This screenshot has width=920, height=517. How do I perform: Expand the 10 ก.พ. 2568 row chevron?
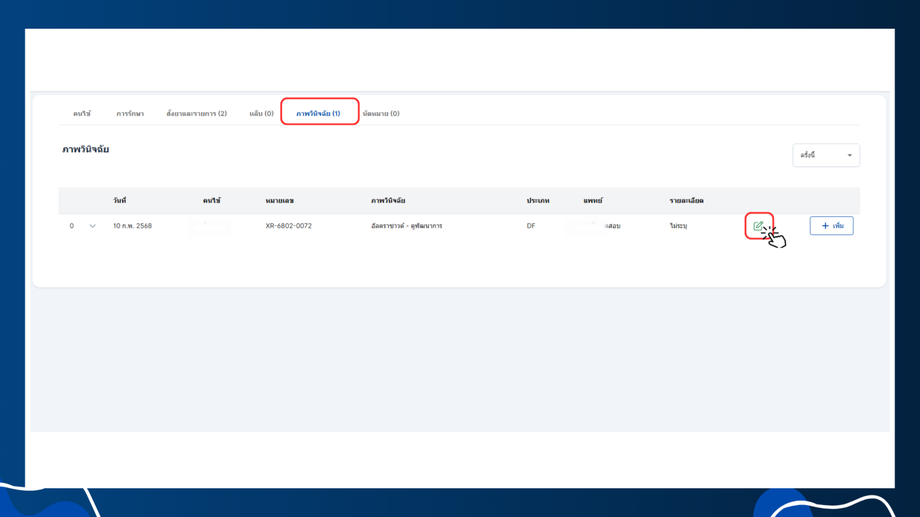[x=92, y=226]
